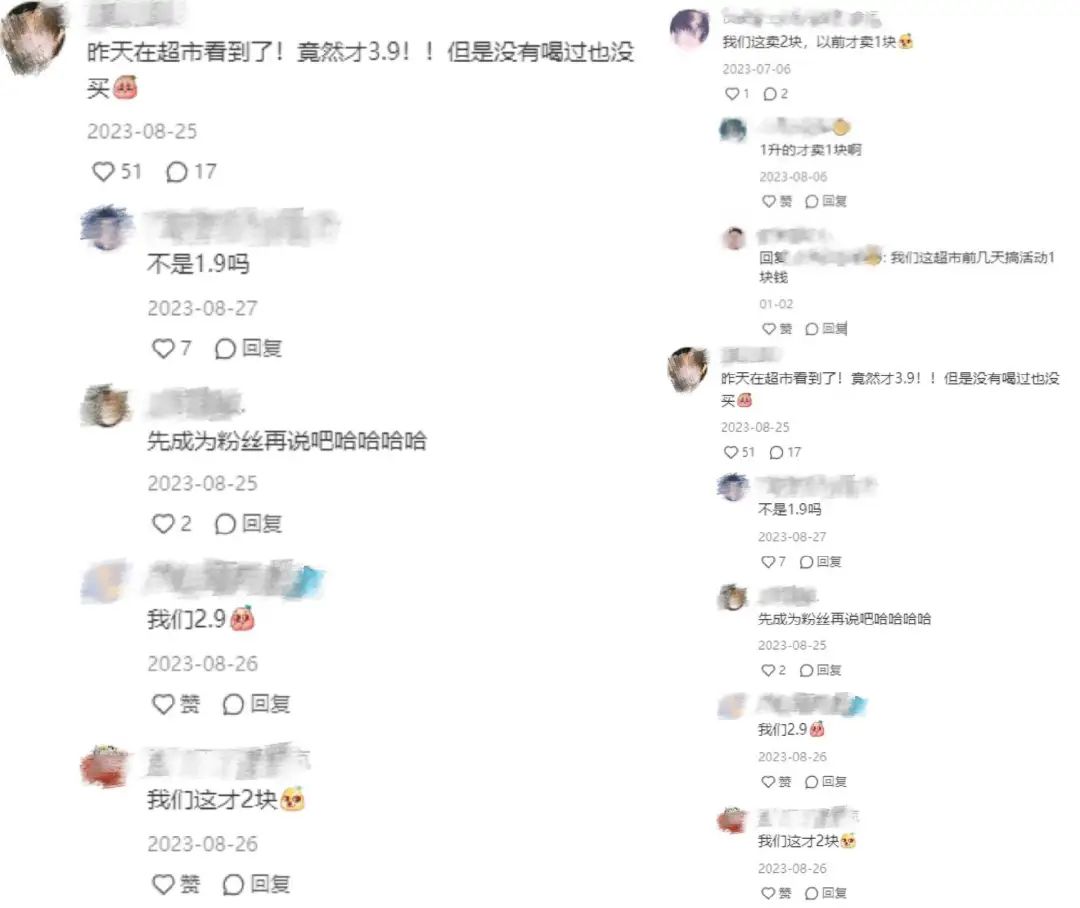The width and height of the screenshot is (1080, 908).
Task: Like the left-side "我们2.9" reply
Action: 176,704
